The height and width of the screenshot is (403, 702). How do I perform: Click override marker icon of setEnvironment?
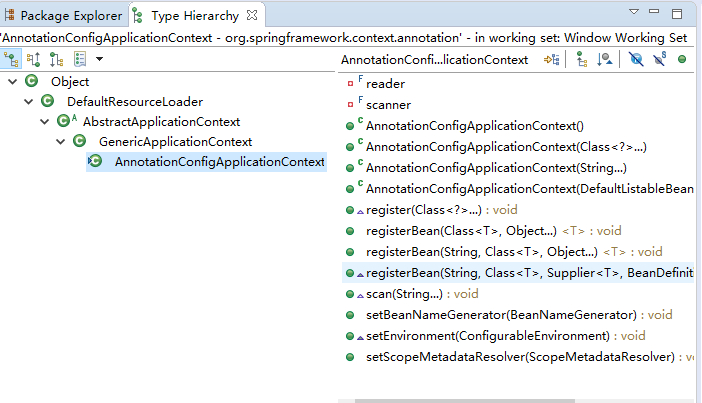(360, 338)
